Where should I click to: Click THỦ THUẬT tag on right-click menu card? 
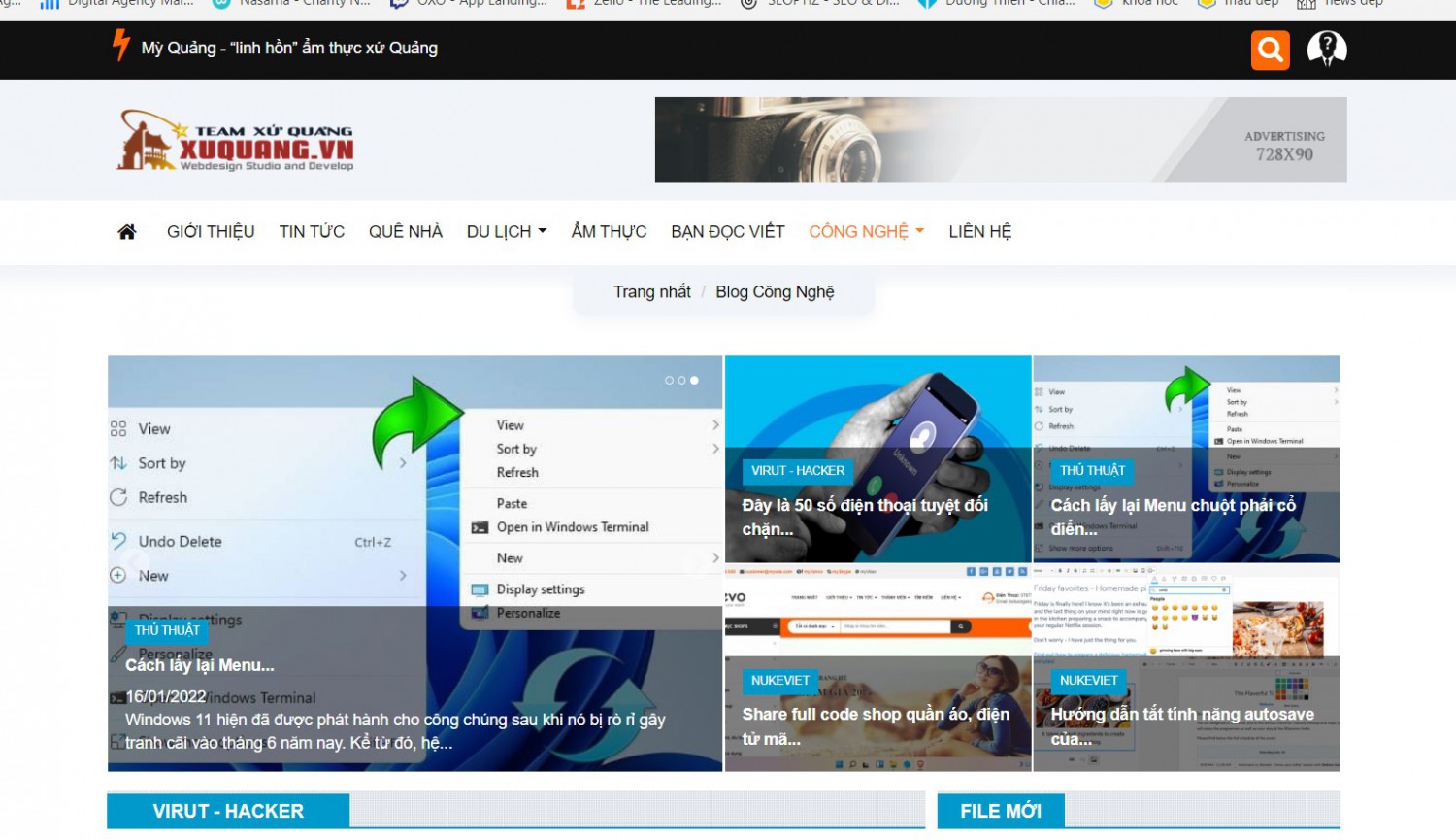(1092, 471)
